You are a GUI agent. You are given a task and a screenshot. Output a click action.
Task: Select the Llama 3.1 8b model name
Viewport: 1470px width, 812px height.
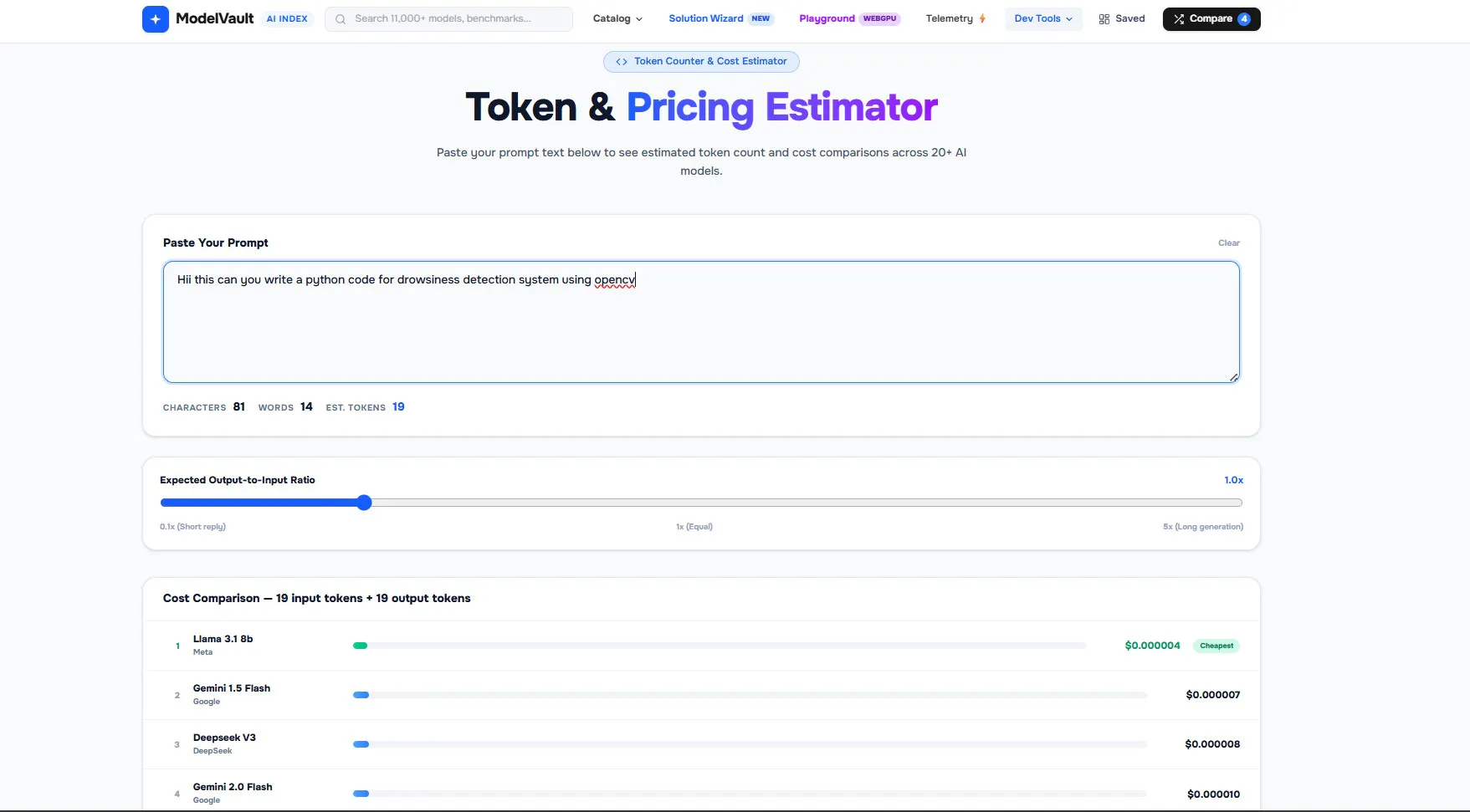point(223,639)
